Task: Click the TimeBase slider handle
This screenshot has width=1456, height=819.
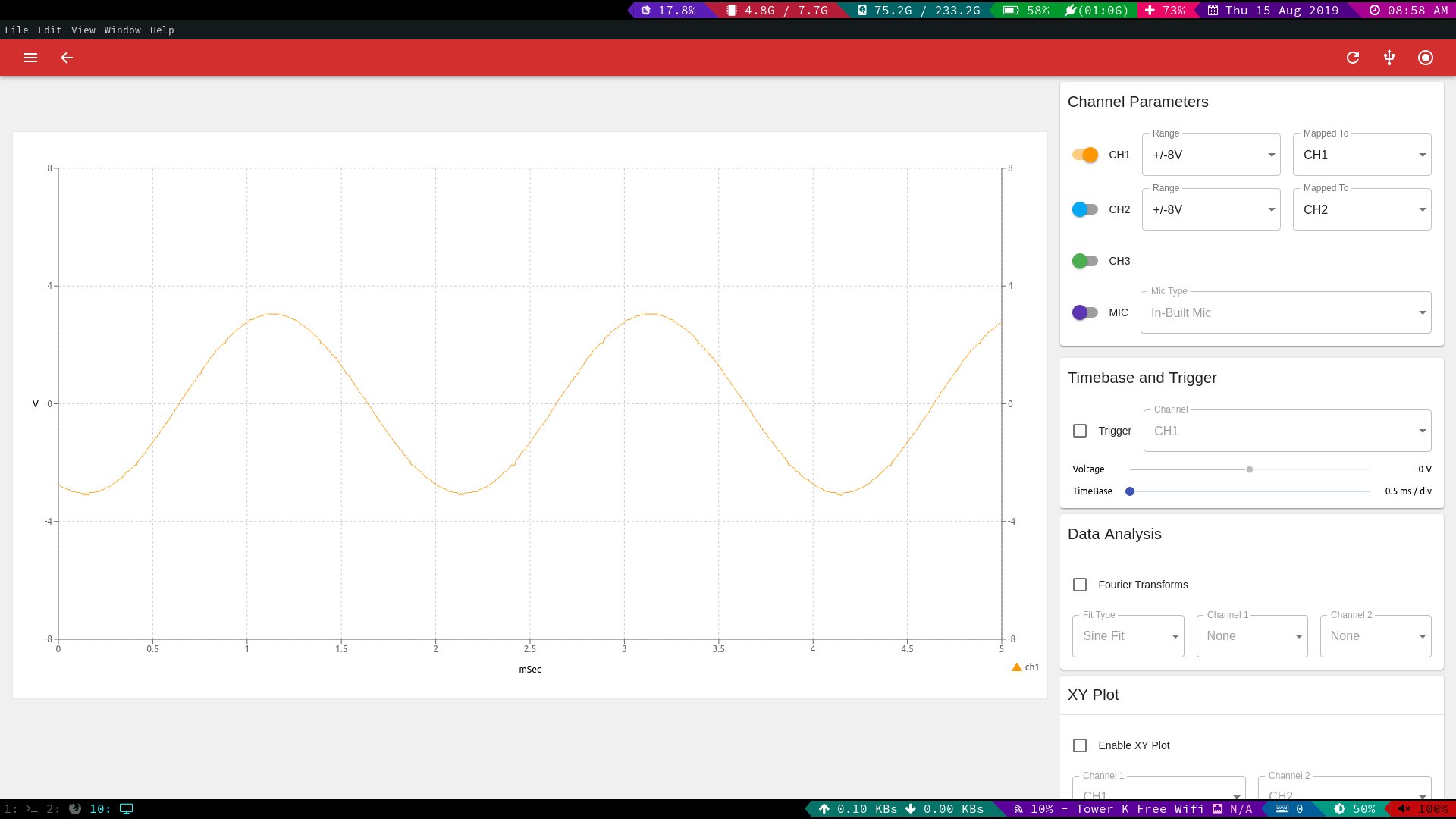Action: click(x=1130, y=491)
